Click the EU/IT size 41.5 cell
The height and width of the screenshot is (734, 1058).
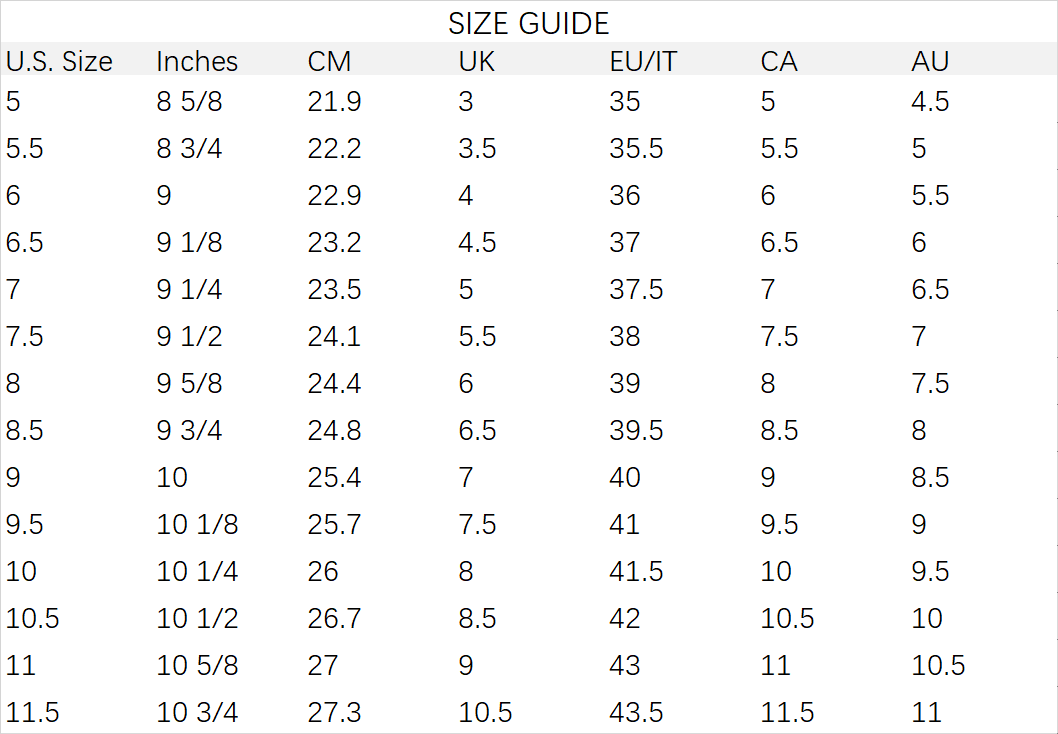pyautogui.click(x=636, y=572)
